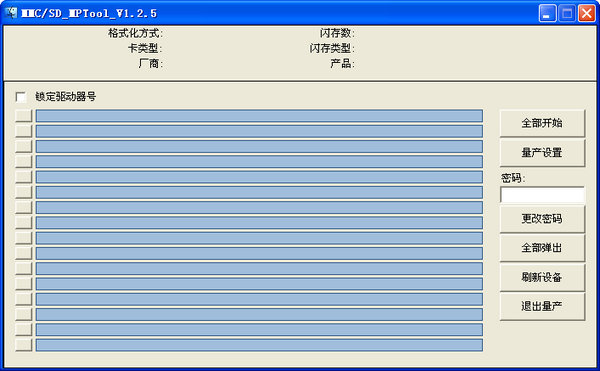Click the 闪存数 label

tap(337, 33)
